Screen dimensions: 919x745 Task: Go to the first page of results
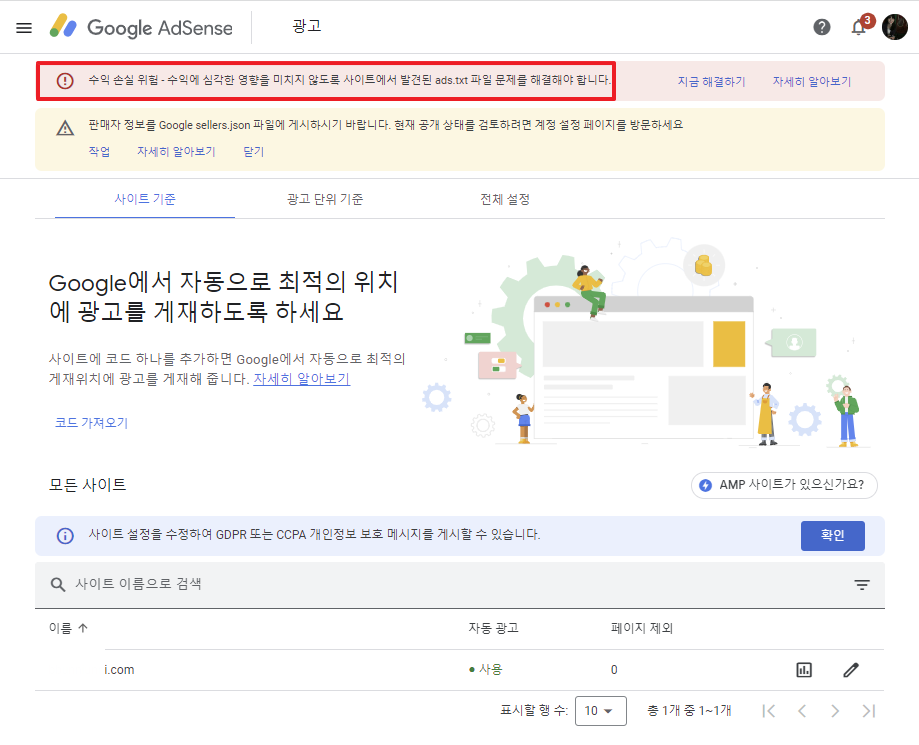tap(769, 711)
